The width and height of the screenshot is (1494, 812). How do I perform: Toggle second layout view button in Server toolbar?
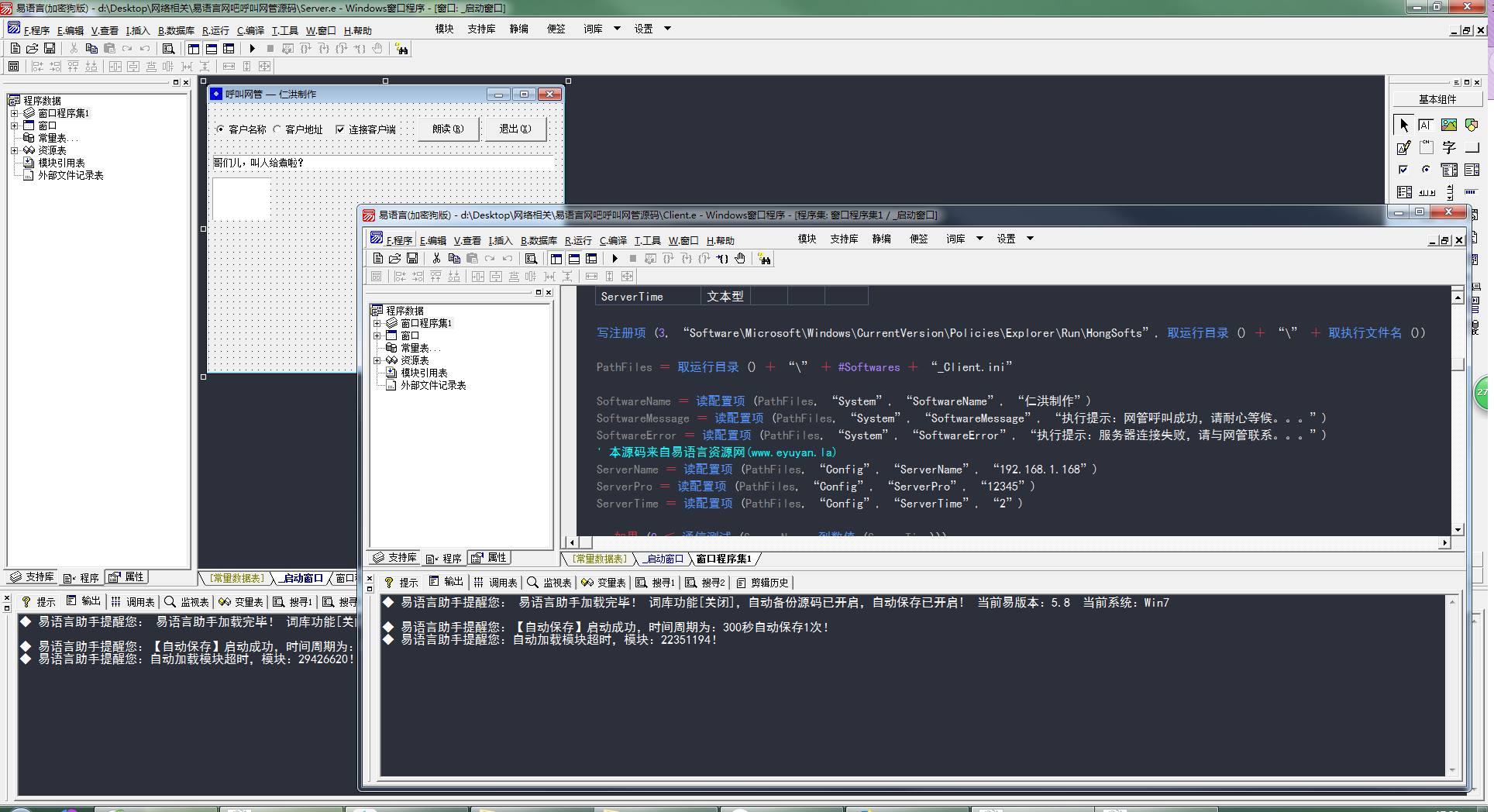[x=212, y=49]
